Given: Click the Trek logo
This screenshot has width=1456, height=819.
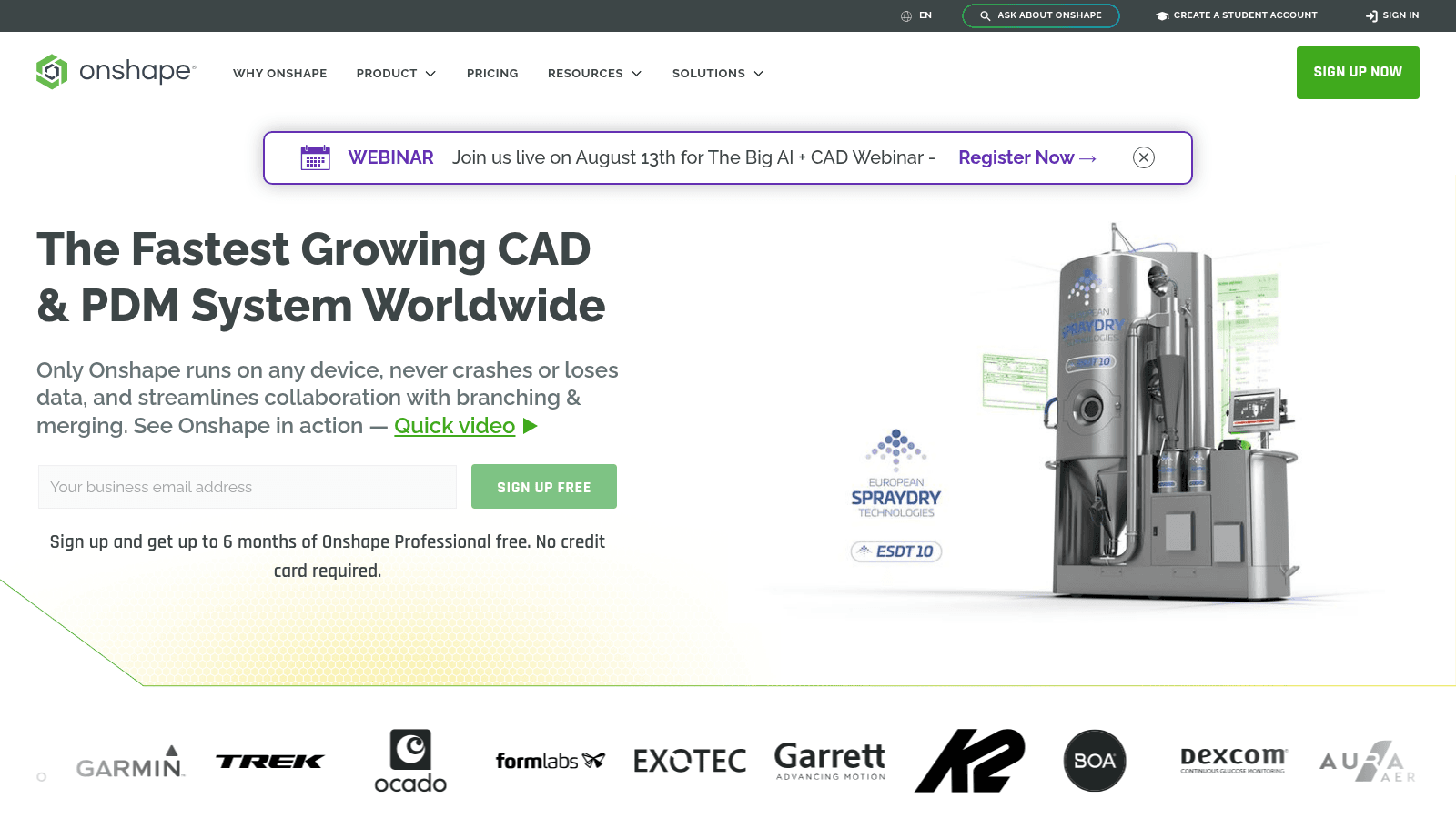Looking at the screenshot, I should 269,762.
